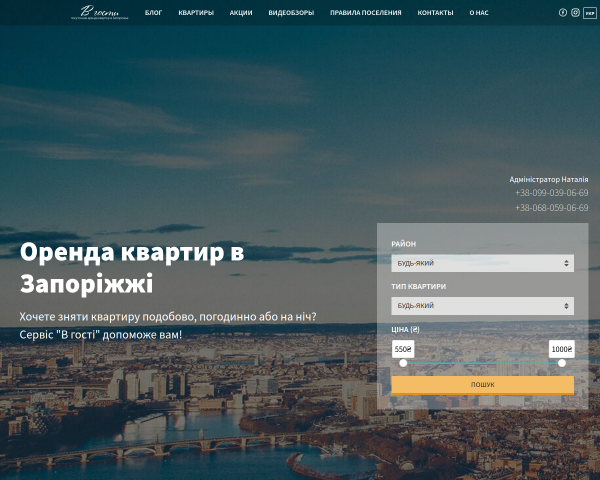The width and height of the screenshot is (600, 480).
Task: Click the 550₴ minimum price value
Action: (403, 349)
